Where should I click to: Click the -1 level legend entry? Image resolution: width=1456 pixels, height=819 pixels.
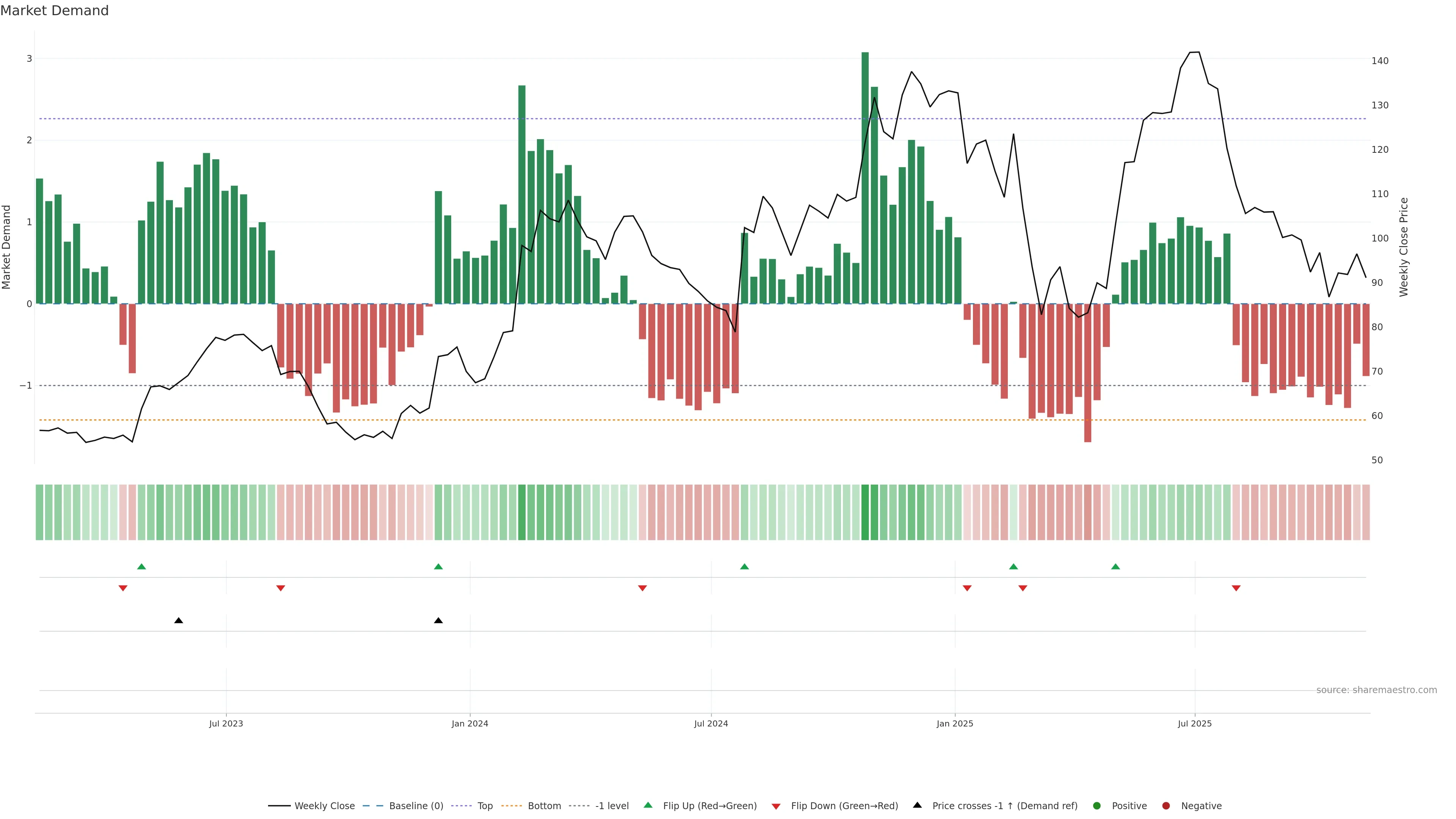612,806
